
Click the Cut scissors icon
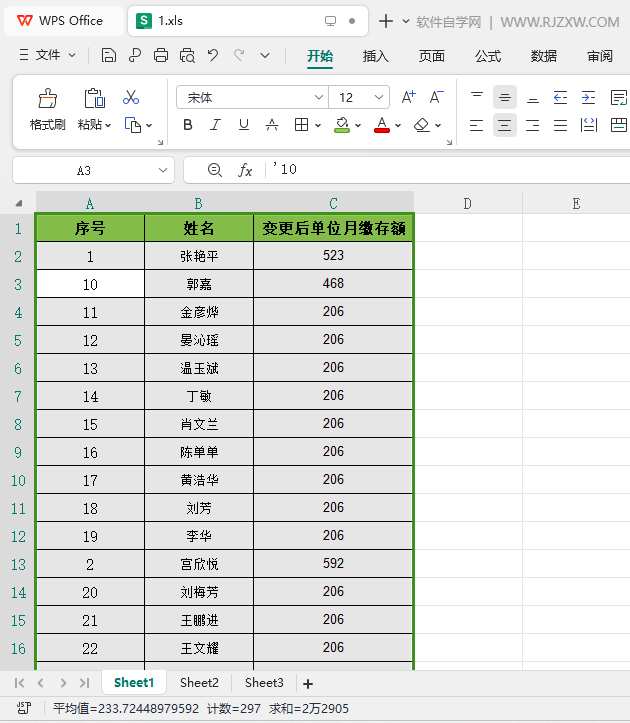131,97
